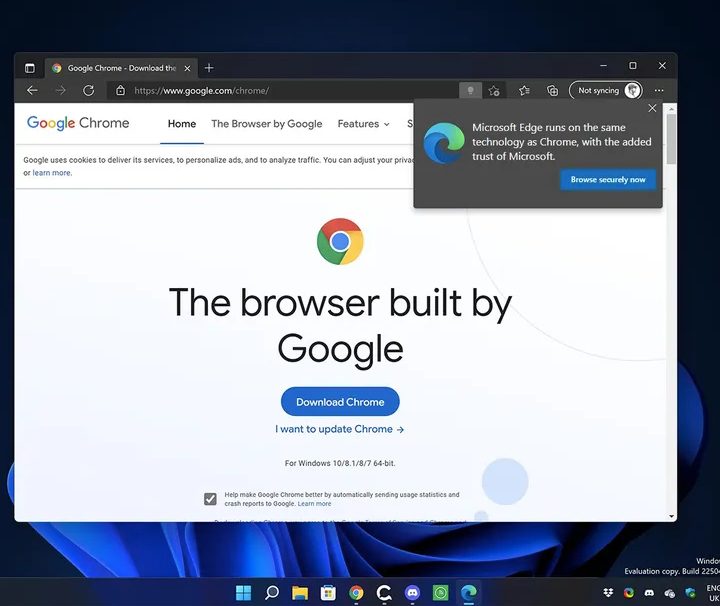
Task: Open the Not syncing profile button
Action: 606,90
